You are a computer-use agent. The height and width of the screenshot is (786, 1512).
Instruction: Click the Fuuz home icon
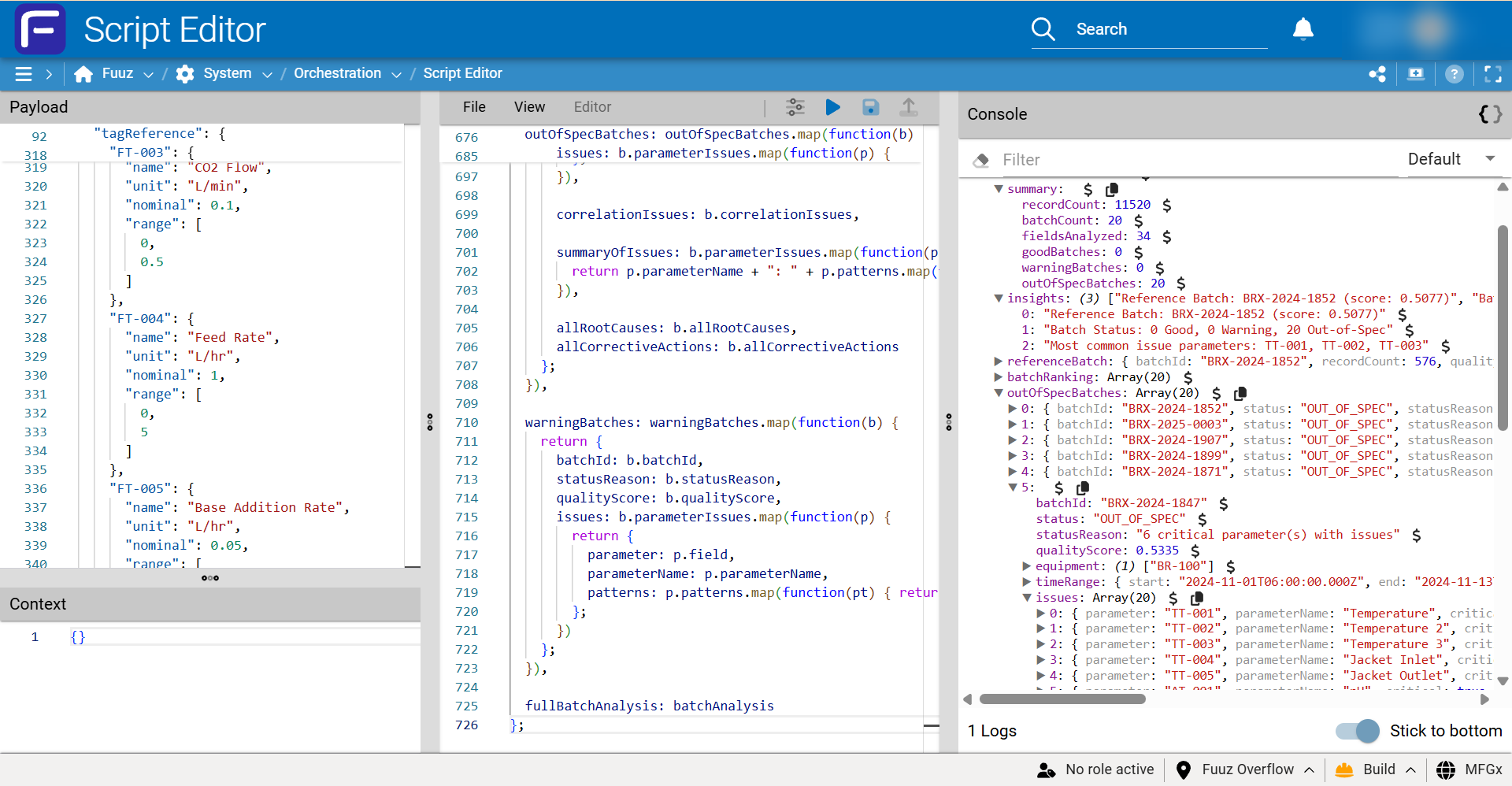(83, 74)
